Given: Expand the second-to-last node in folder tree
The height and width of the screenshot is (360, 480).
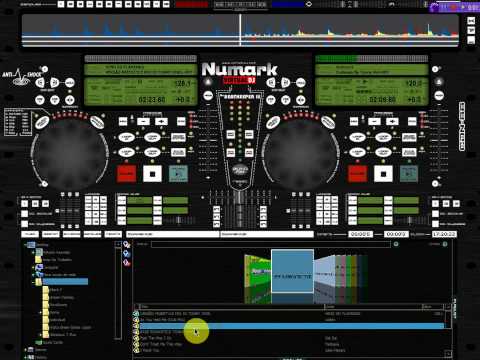Looking at the screenshot, I should pos(25,350).
